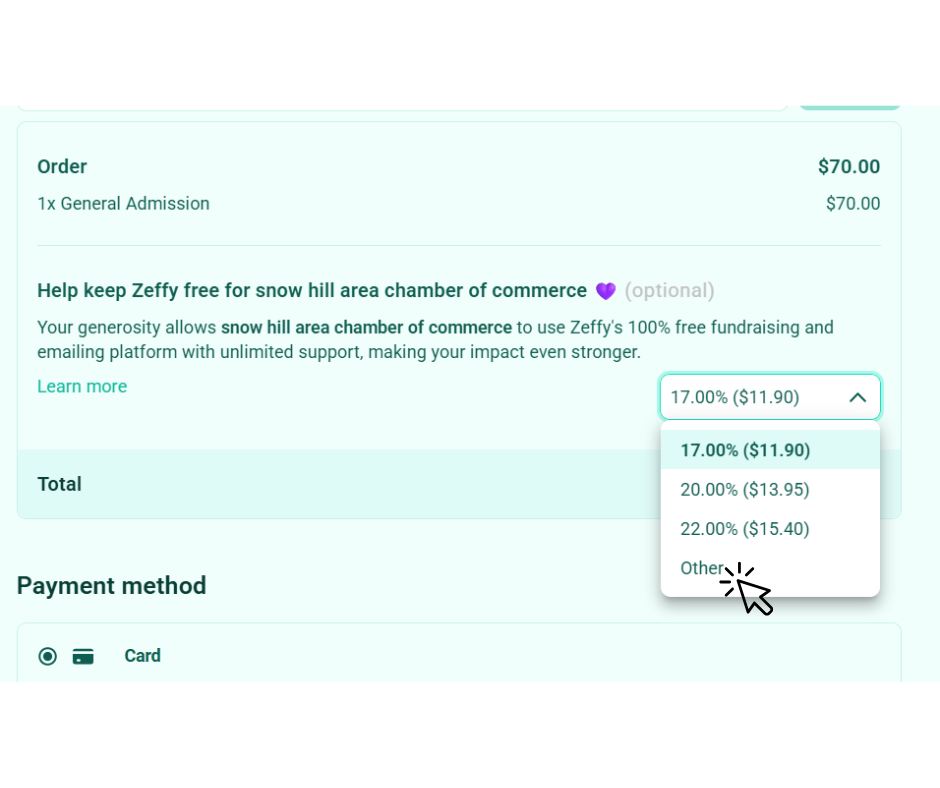Pick the 22.00% ($15.40) contribution option
The width and height of the screenshot is (940, 788).
(x=770, y=529)
